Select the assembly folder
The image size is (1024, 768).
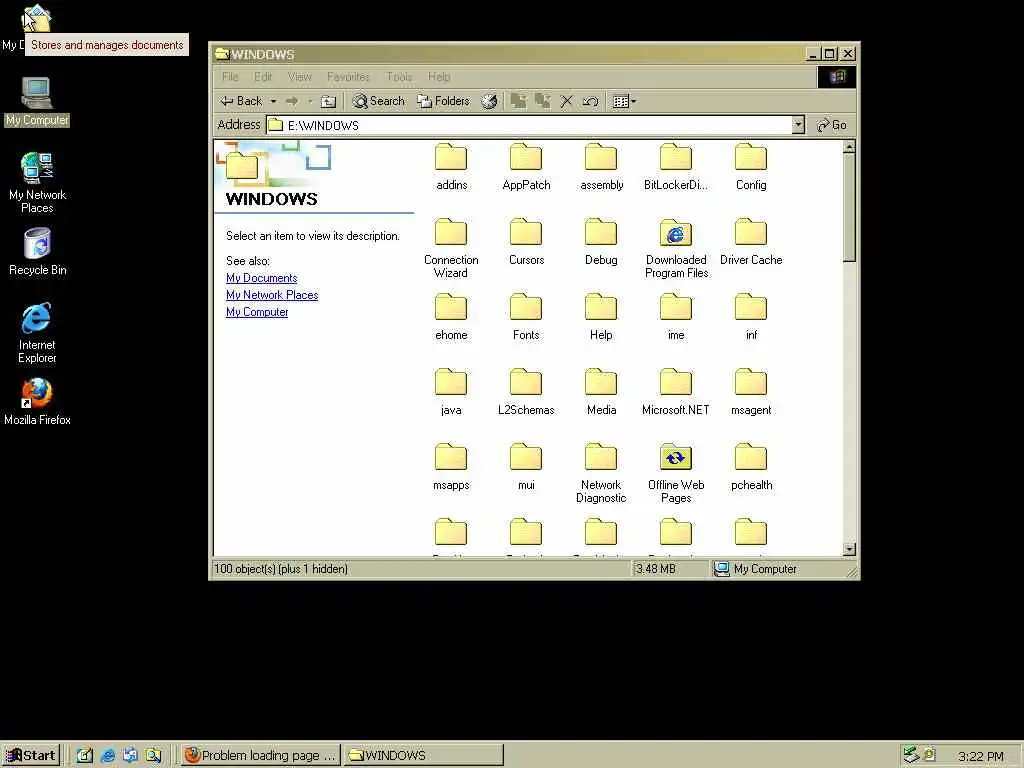(601, 167)
